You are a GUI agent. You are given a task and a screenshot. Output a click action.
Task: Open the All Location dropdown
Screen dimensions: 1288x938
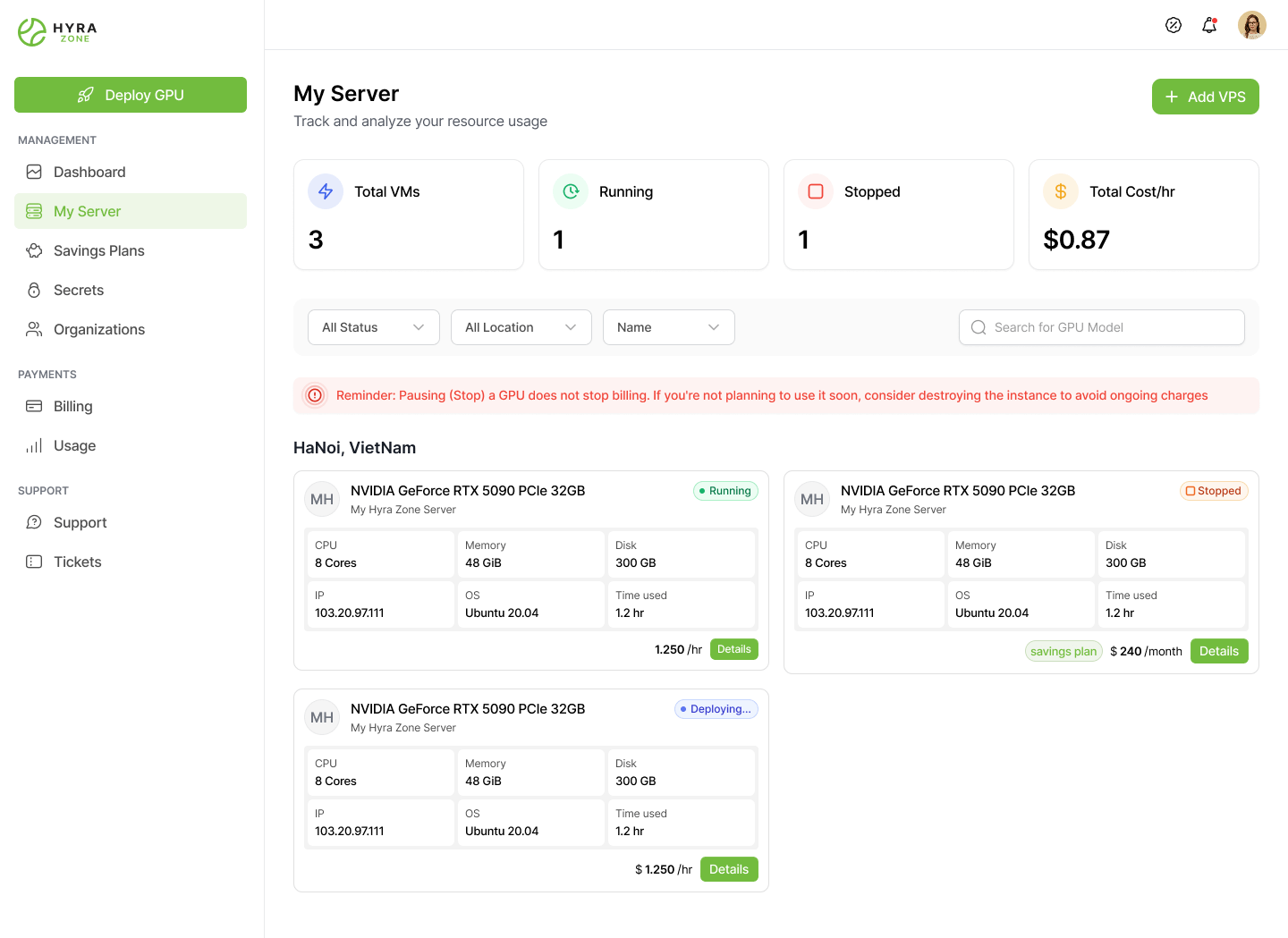coord(521,327)
